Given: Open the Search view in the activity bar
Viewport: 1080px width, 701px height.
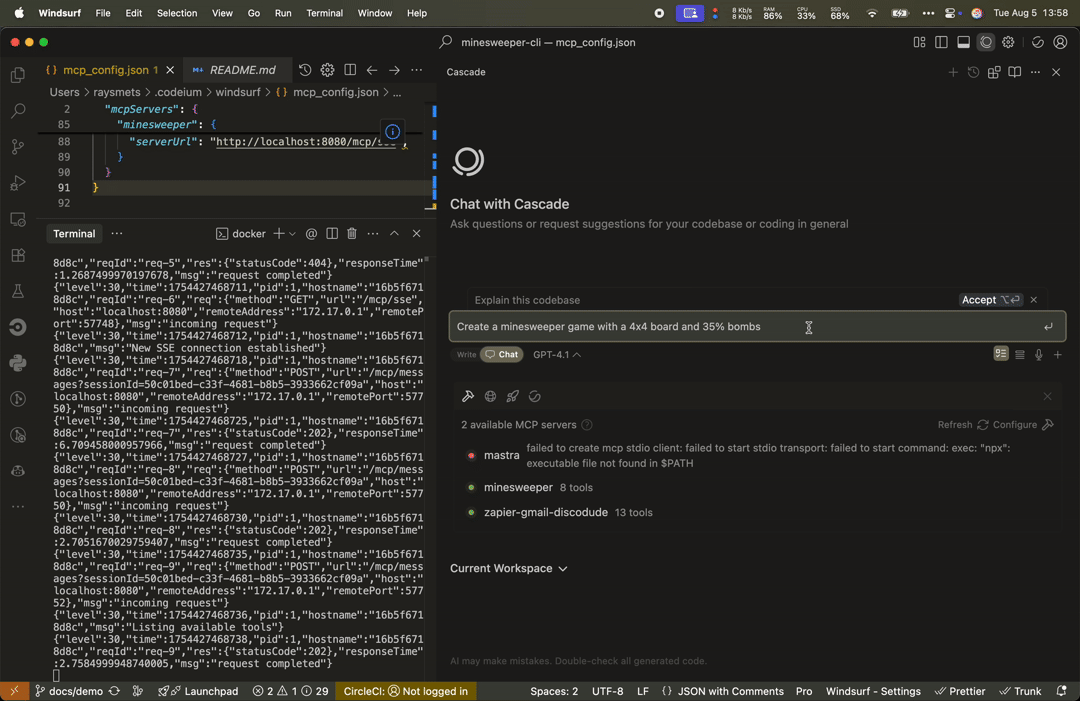Looking at the screenshot, I should tap(18, 111).
